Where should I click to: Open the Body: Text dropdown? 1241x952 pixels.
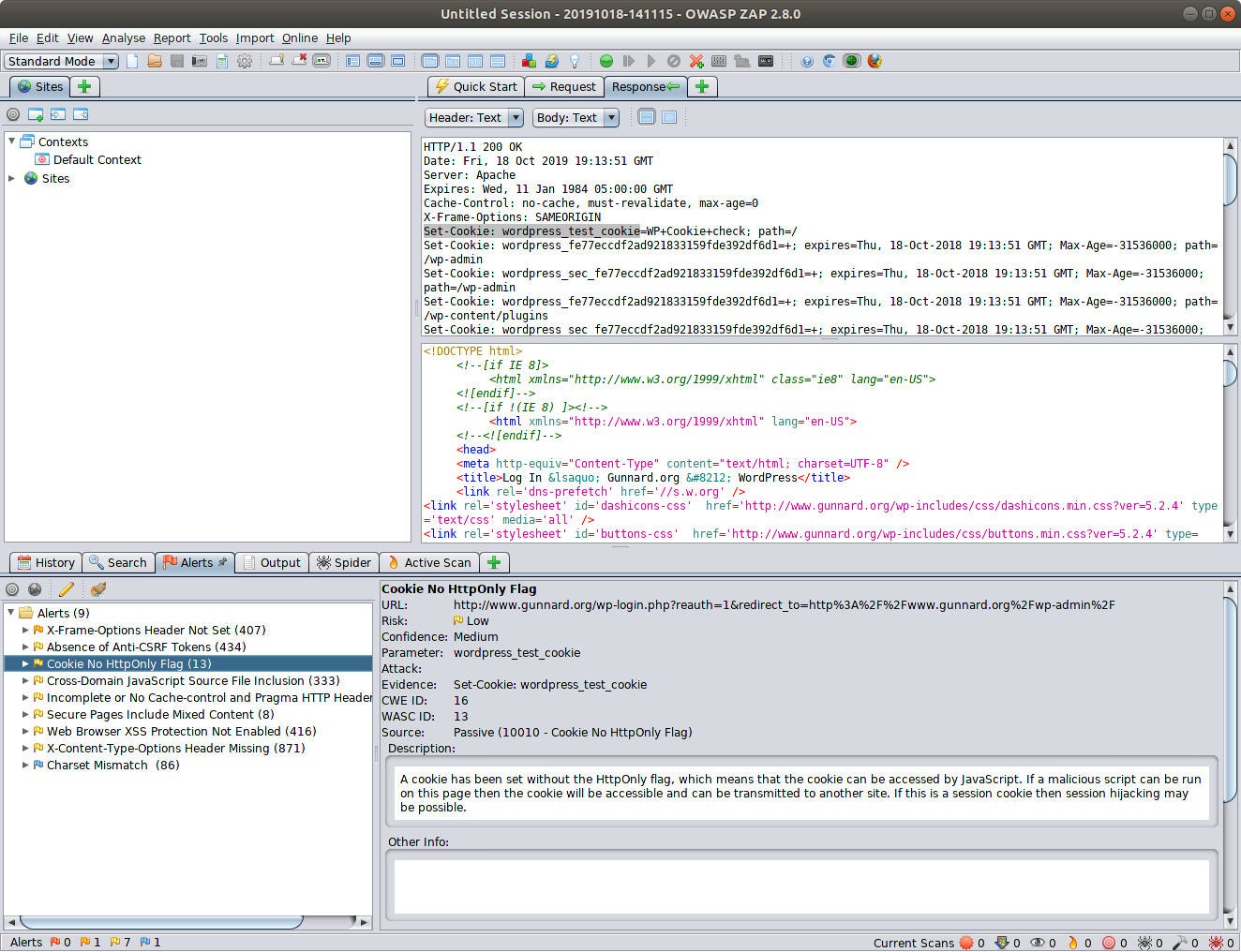[x=576, y=117]
